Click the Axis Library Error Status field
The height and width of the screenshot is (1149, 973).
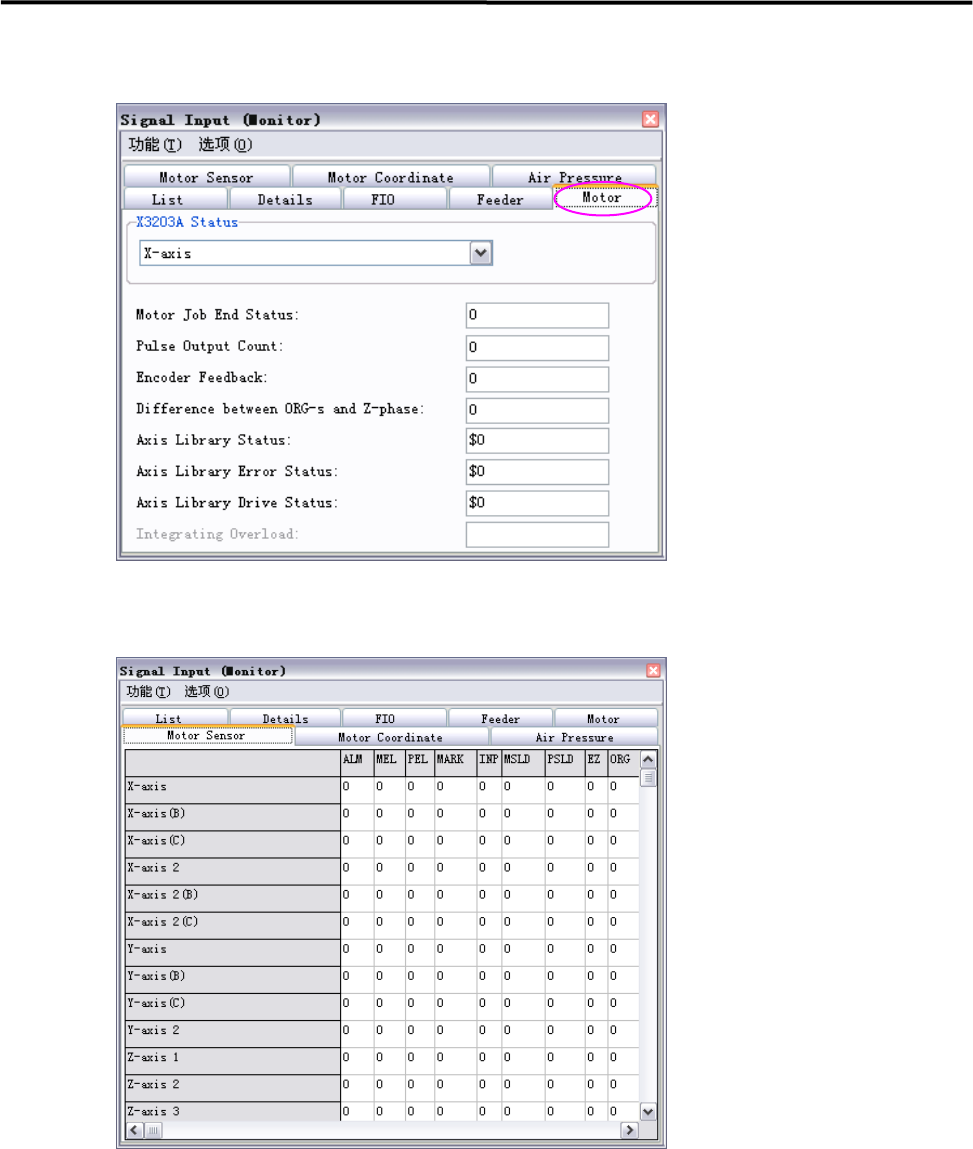537,472
